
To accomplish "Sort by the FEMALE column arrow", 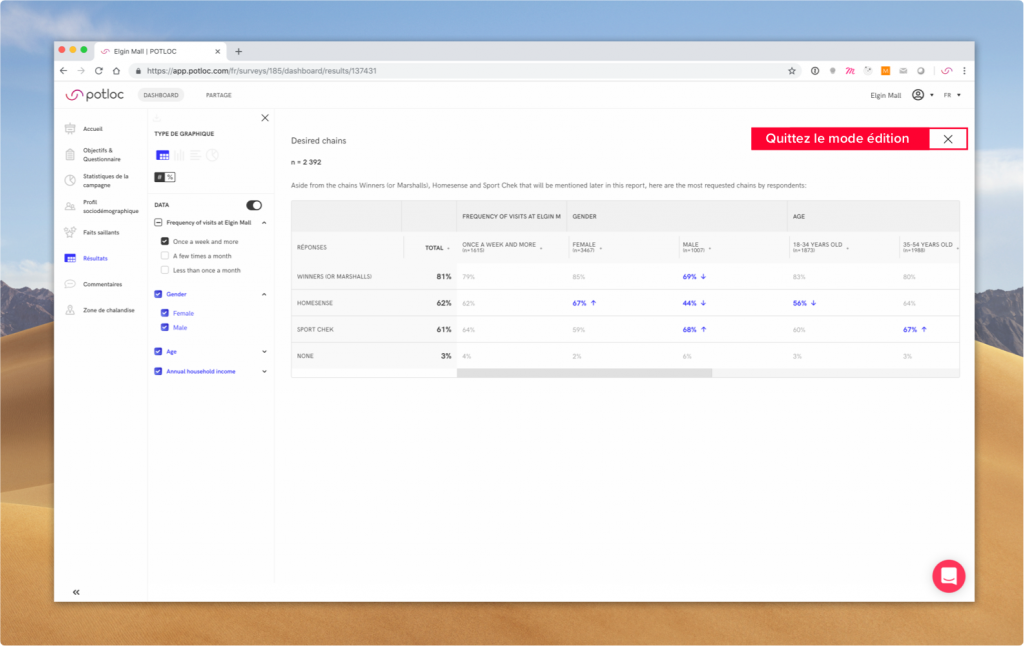I will (x=601, y=248).
